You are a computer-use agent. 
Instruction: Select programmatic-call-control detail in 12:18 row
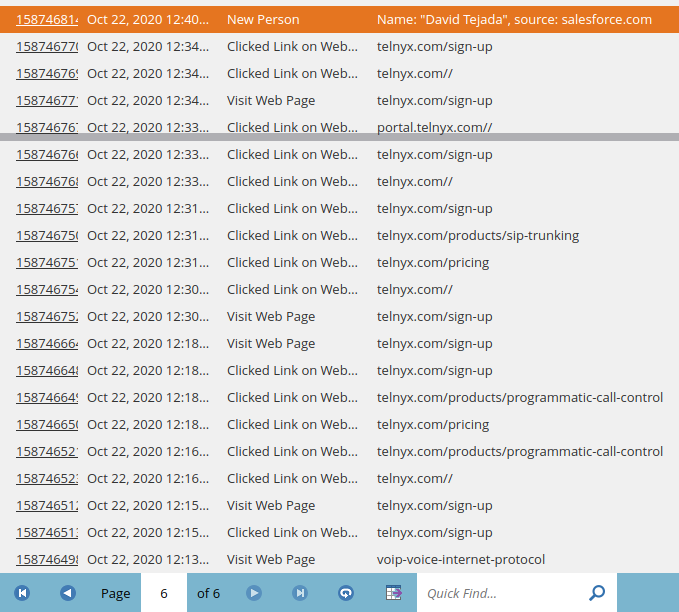click(x=520, y=398)
